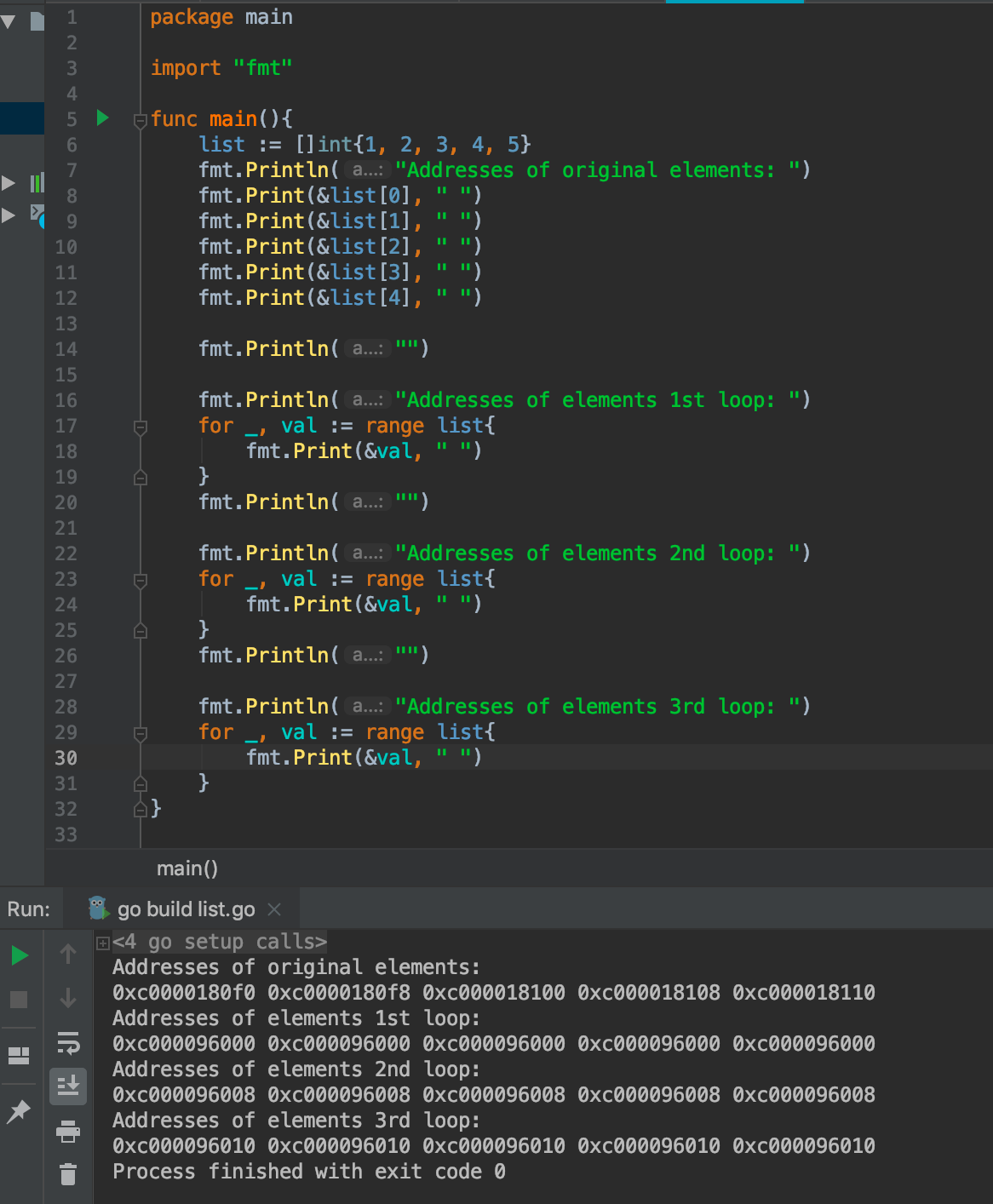Print console contents with the printer icon
This screenshot has height=1204, width=993.
pyautogui.click(x=68, y=1133)
